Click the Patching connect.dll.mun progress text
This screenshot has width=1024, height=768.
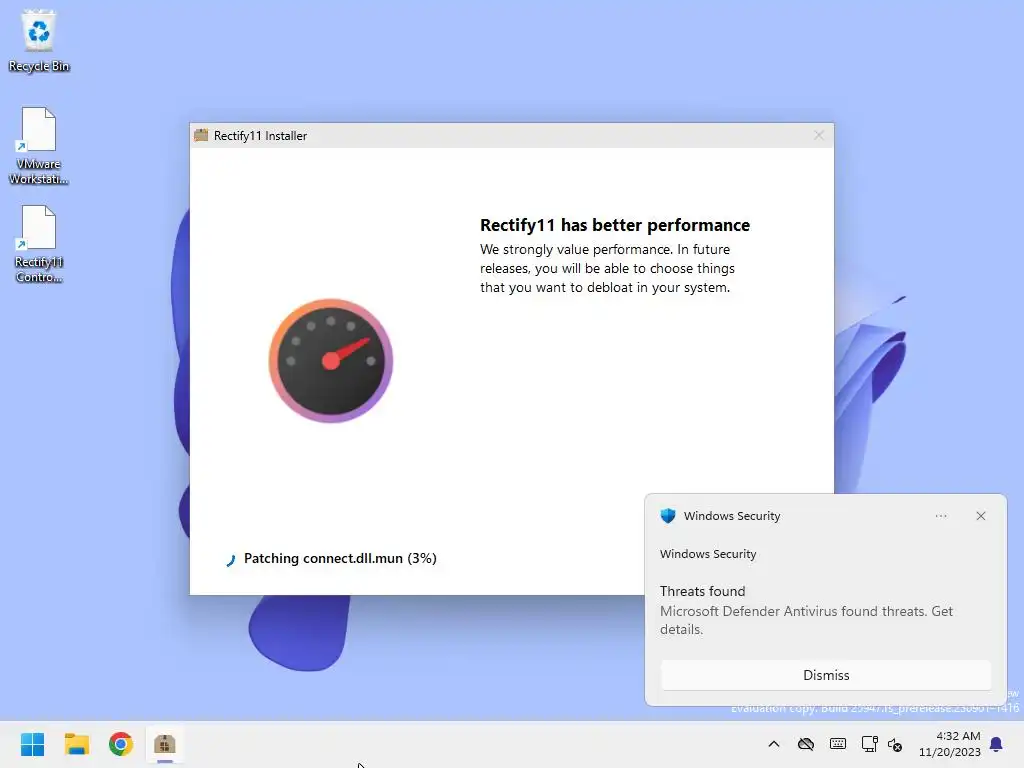(340, 558)
